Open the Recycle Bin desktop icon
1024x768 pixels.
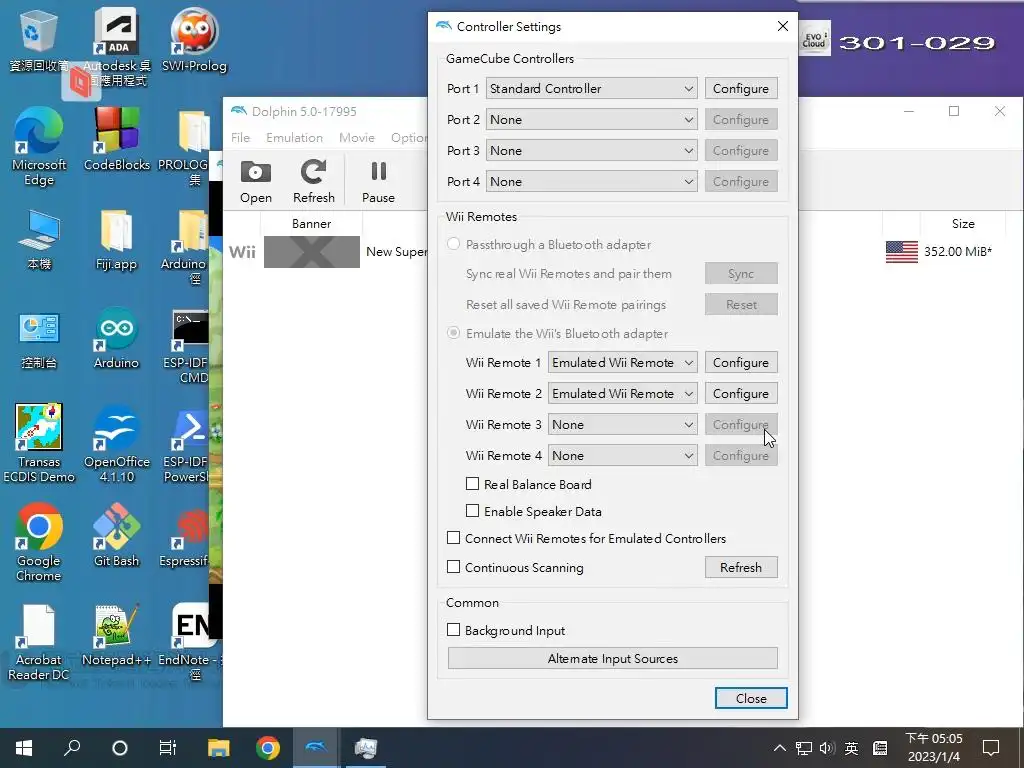coord(39,39)
